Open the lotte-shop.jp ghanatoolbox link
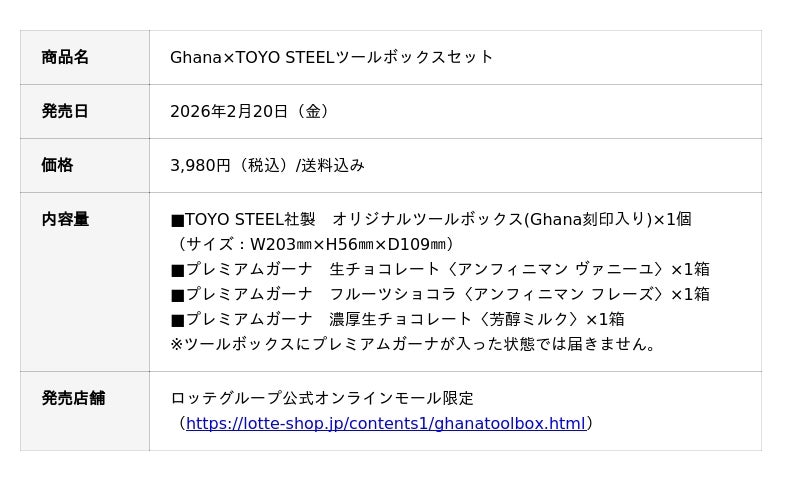The height and width of the screenshot is (481, 800). click(385, 423)
